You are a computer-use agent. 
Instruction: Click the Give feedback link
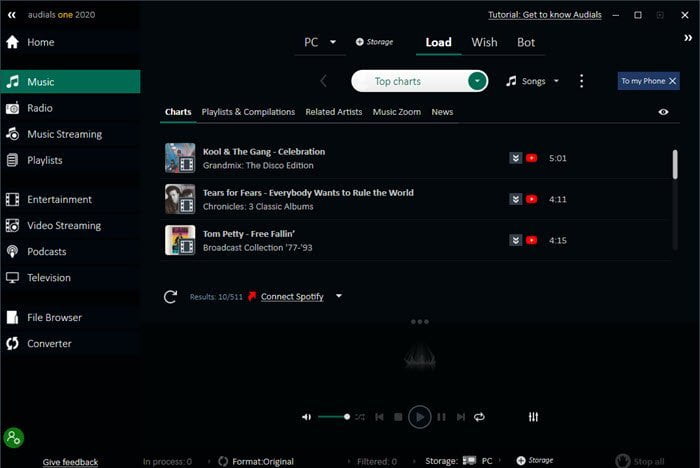pyautogui.click(x=70, y=462)
